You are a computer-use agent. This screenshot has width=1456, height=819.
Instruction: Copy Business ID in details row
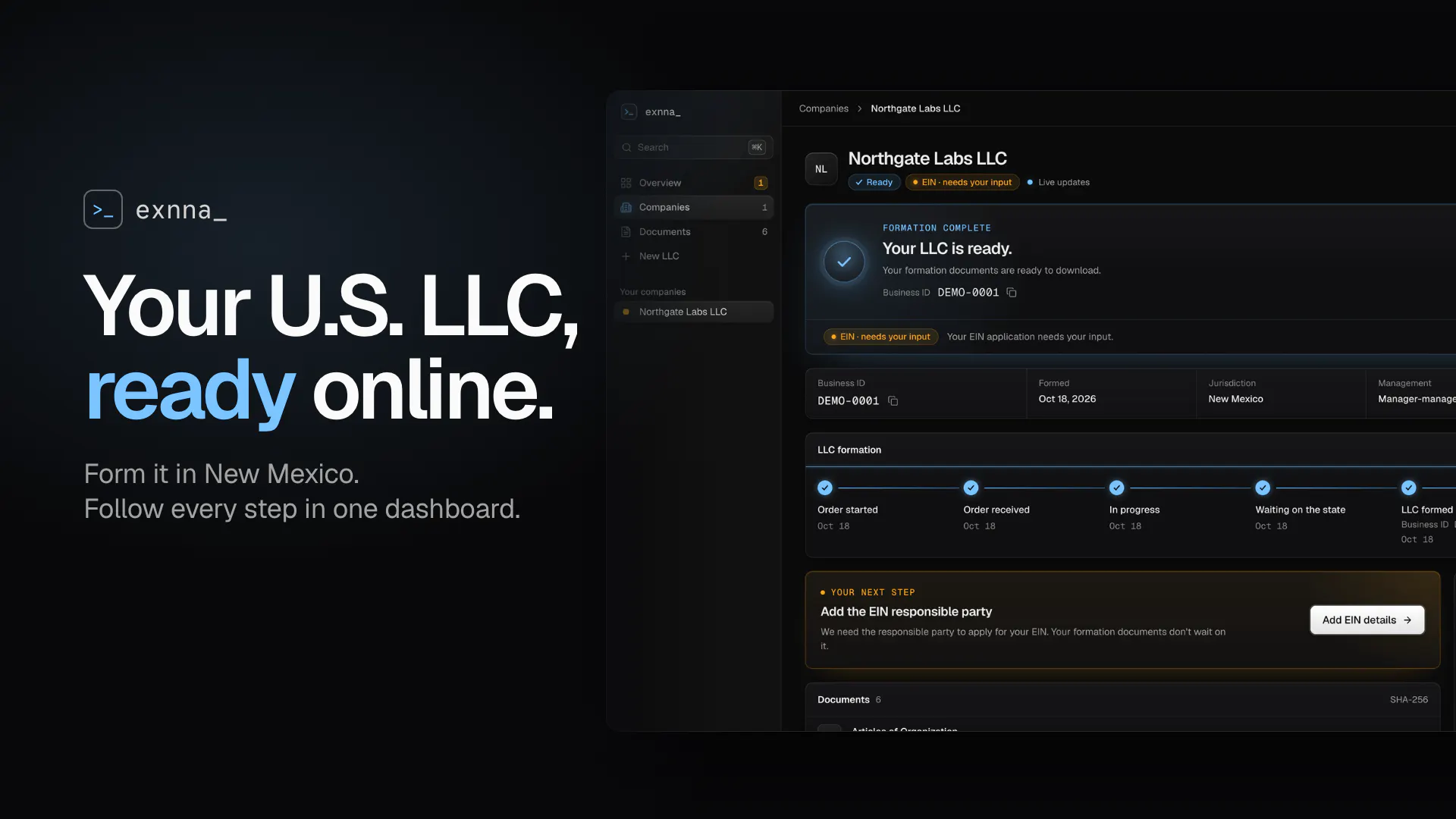click(x=893, y=400)
